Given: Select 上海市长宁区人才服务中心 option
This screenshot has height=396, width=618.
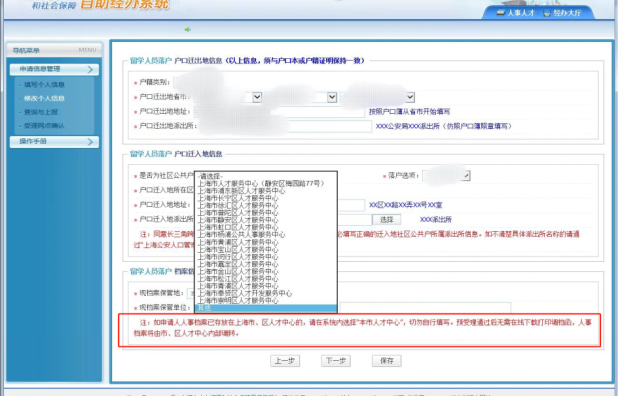Looking at the screenshot, I should pyautogui.click(x=266, y=198).
